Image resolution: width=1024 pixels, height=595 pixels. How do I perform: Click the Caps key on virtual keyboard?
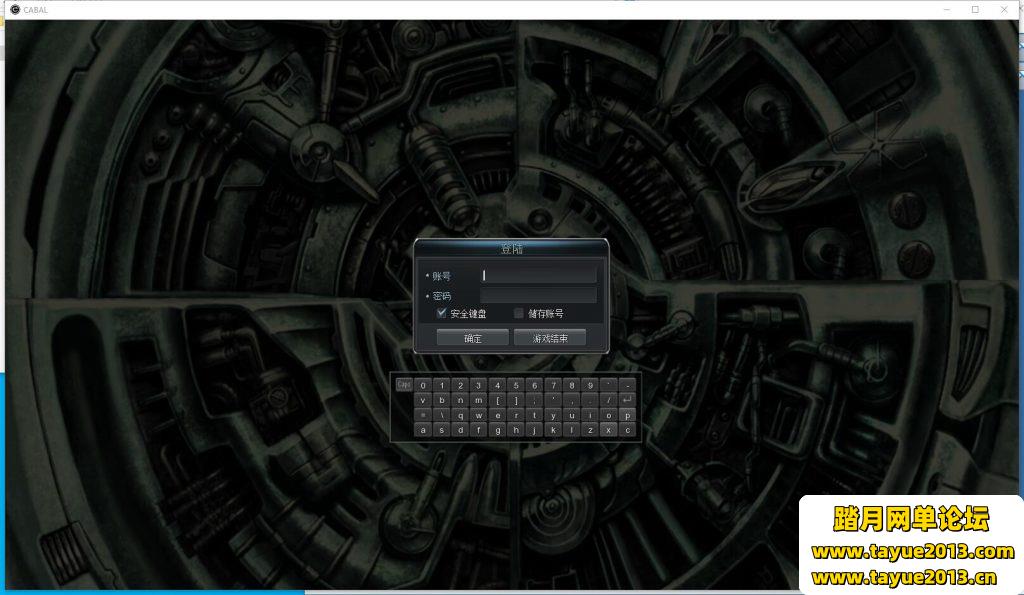(x=404, y=385)
